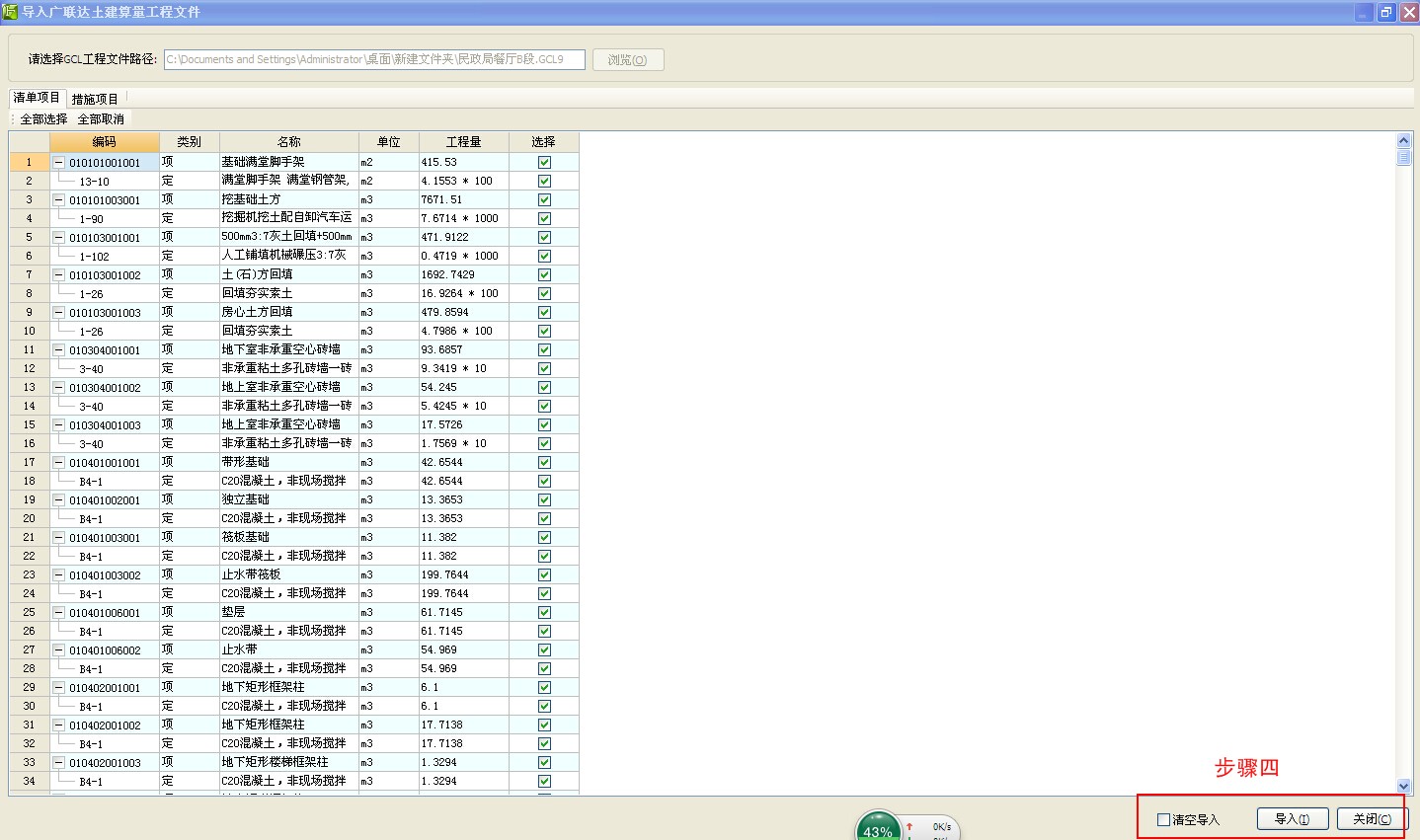Collapse tree node 010101001001
The width and height of the screenshot is (1420, 840).
click(x=59, y=162)
